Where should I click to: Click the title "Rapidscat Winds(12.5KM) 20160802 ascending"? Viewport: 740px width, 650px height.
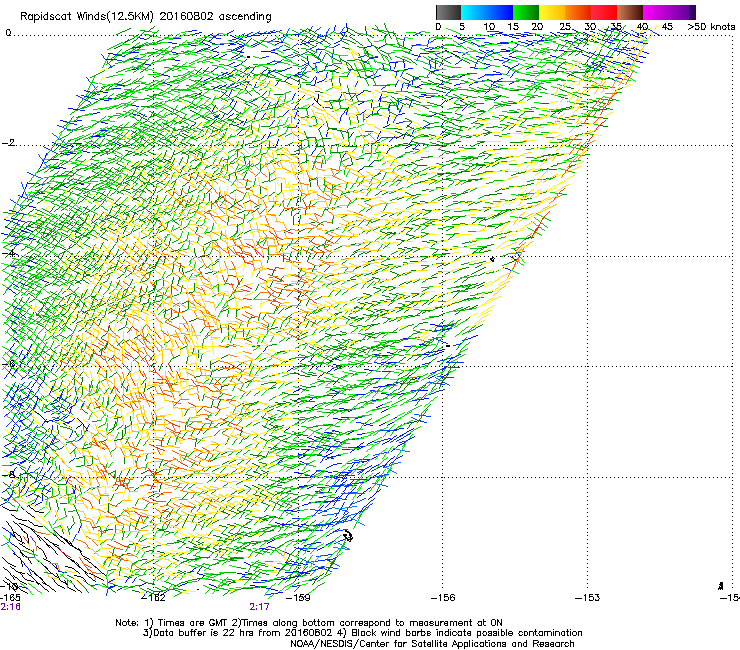tap(146, 17)
